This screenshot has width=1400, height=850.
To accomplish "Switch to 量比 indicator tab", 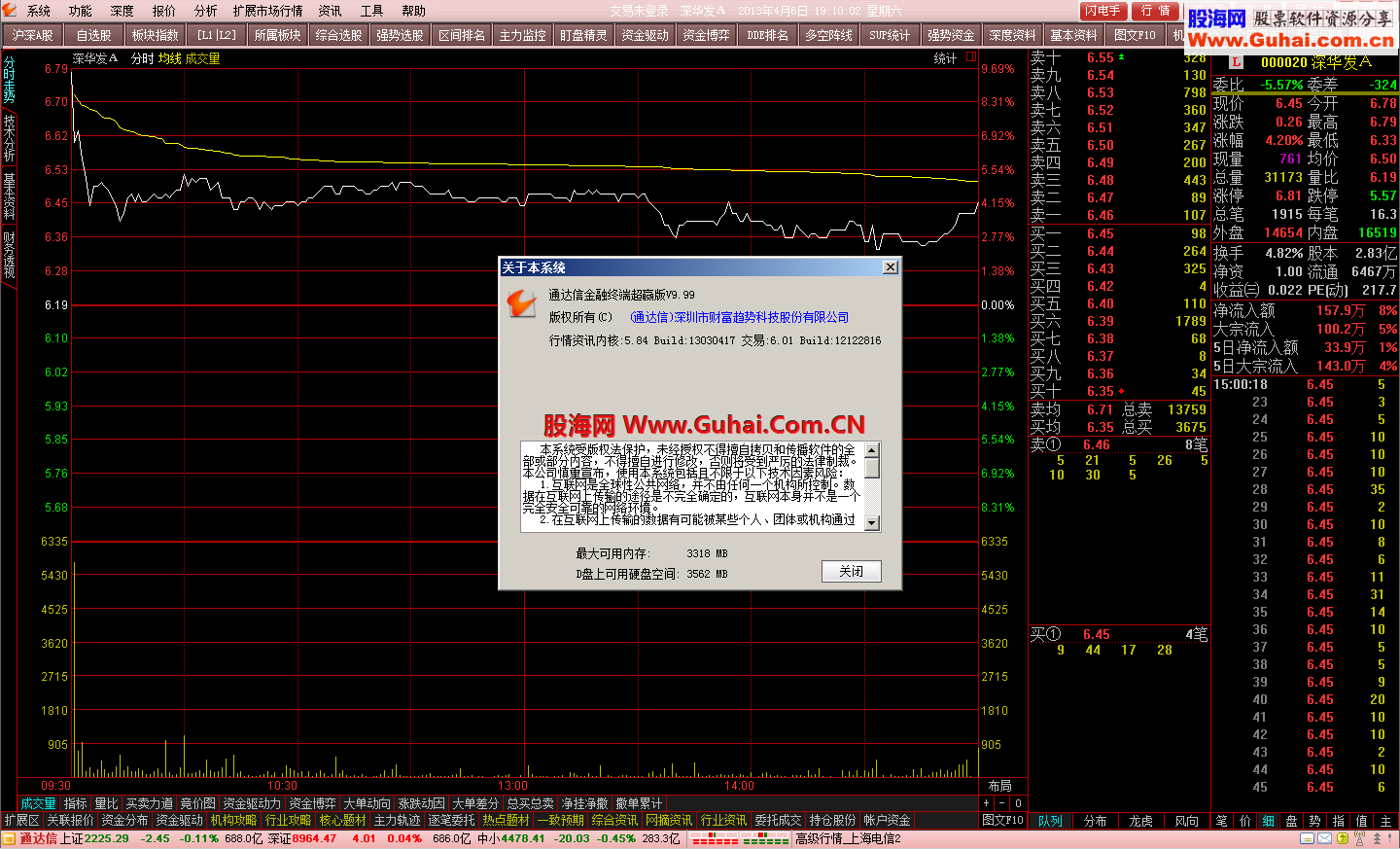I will click(107, 803).
